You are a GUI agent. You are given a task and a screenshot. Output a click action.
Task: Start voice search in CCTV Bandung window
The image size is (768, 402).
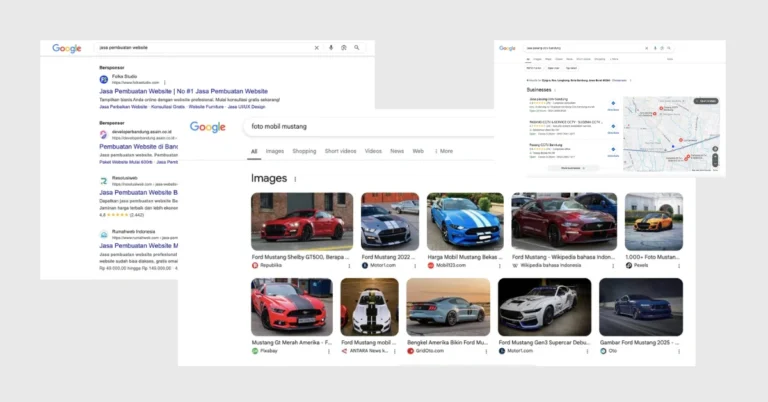pyautogui.click(x=655, y=48)
